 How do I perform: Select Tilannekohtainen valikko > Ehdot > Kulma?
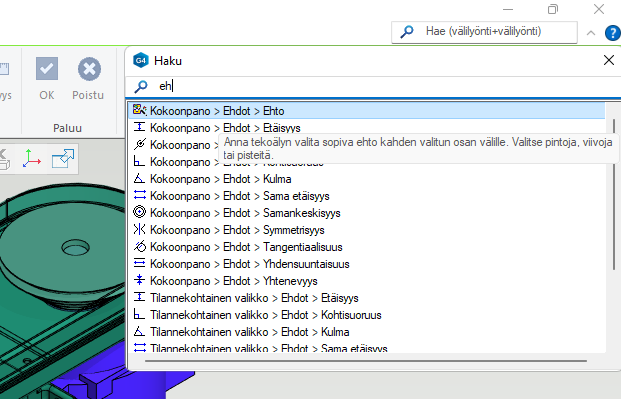pyautogui.click(x=367, y=332)
